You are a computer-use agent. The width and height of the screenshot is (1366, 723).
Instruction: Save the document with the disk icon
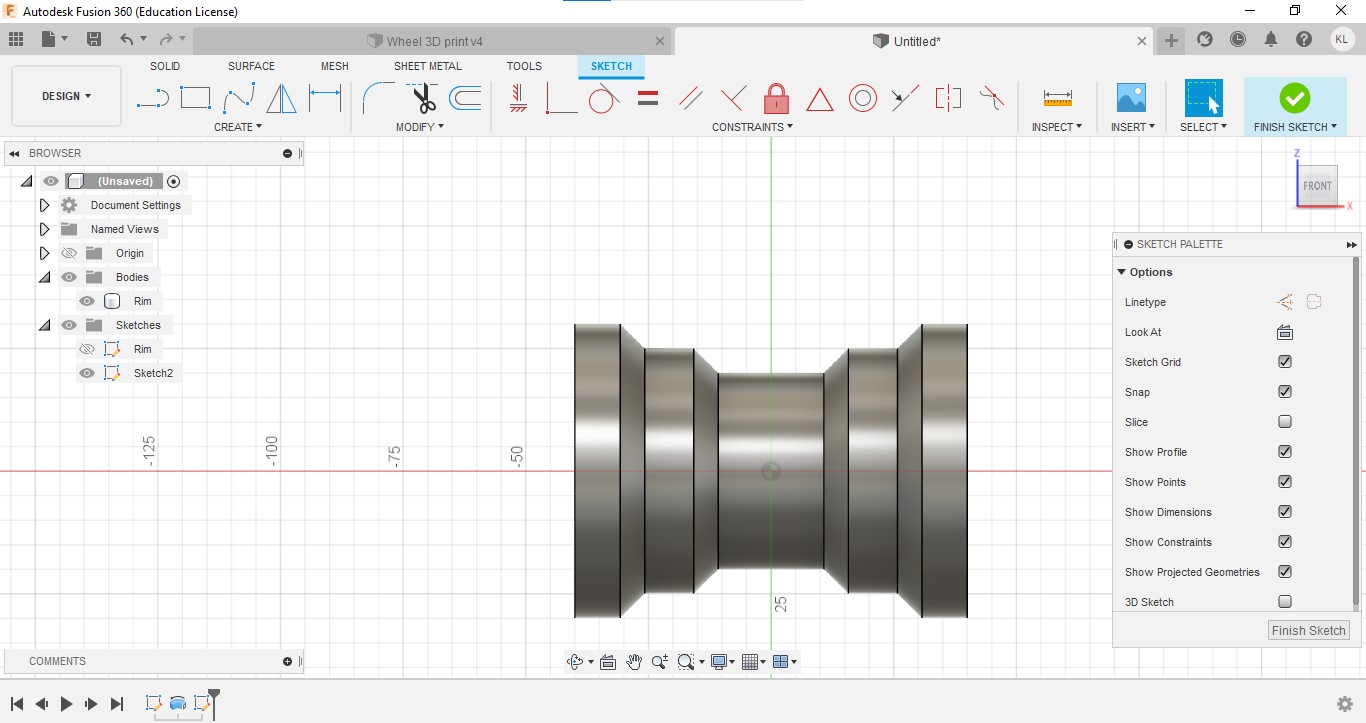pyautogui.click(x=94, y=40)
